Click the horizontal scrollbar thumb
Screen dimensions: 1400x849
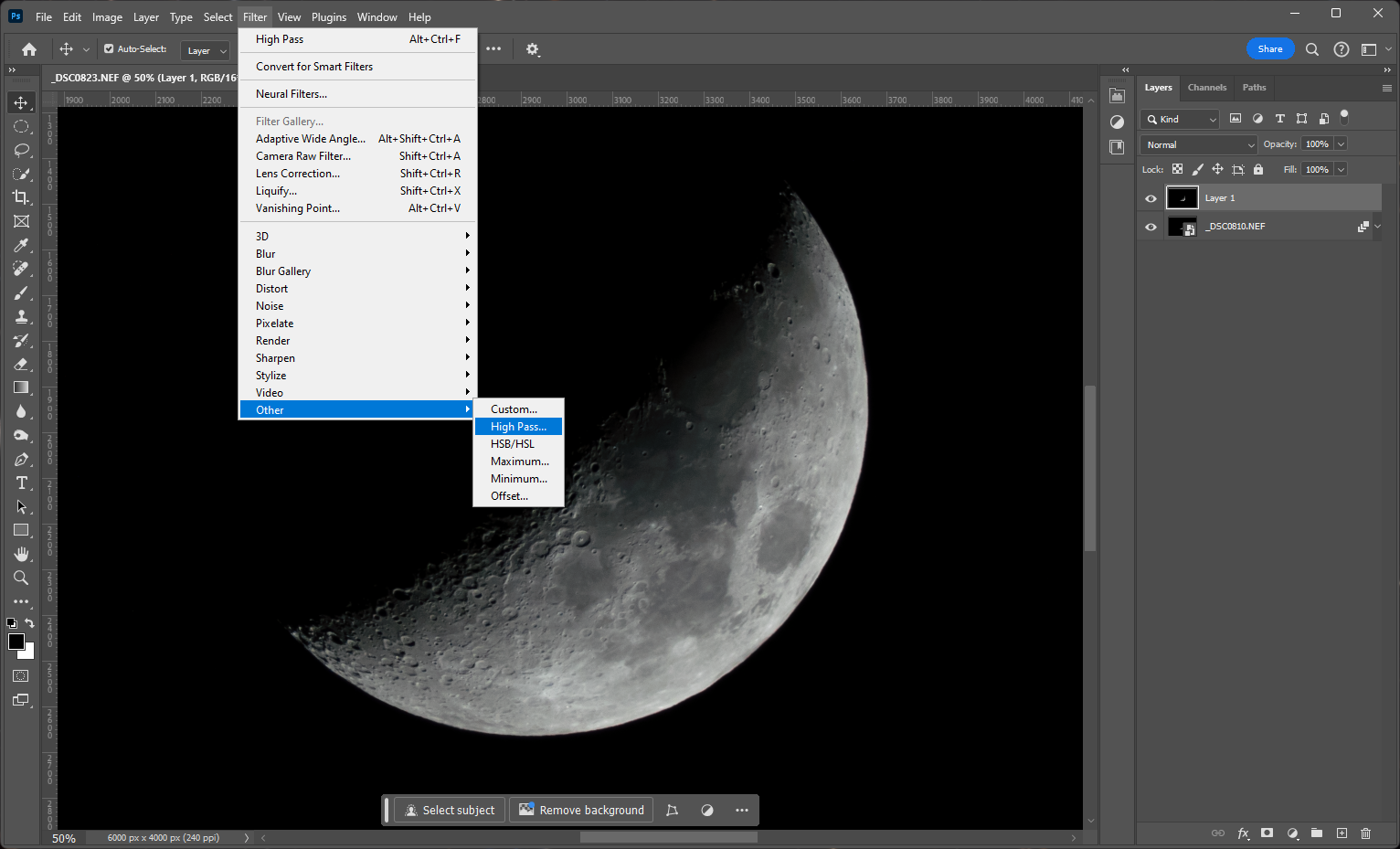coord(669,837)
